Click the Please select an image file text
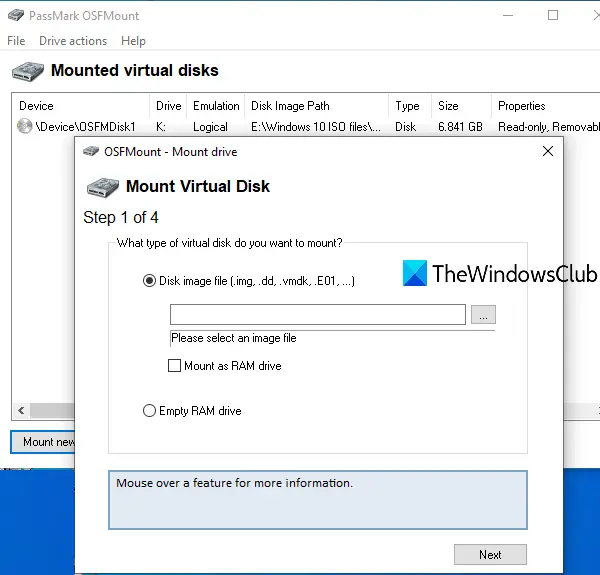The image size is (600, 575). click(233, 338)
